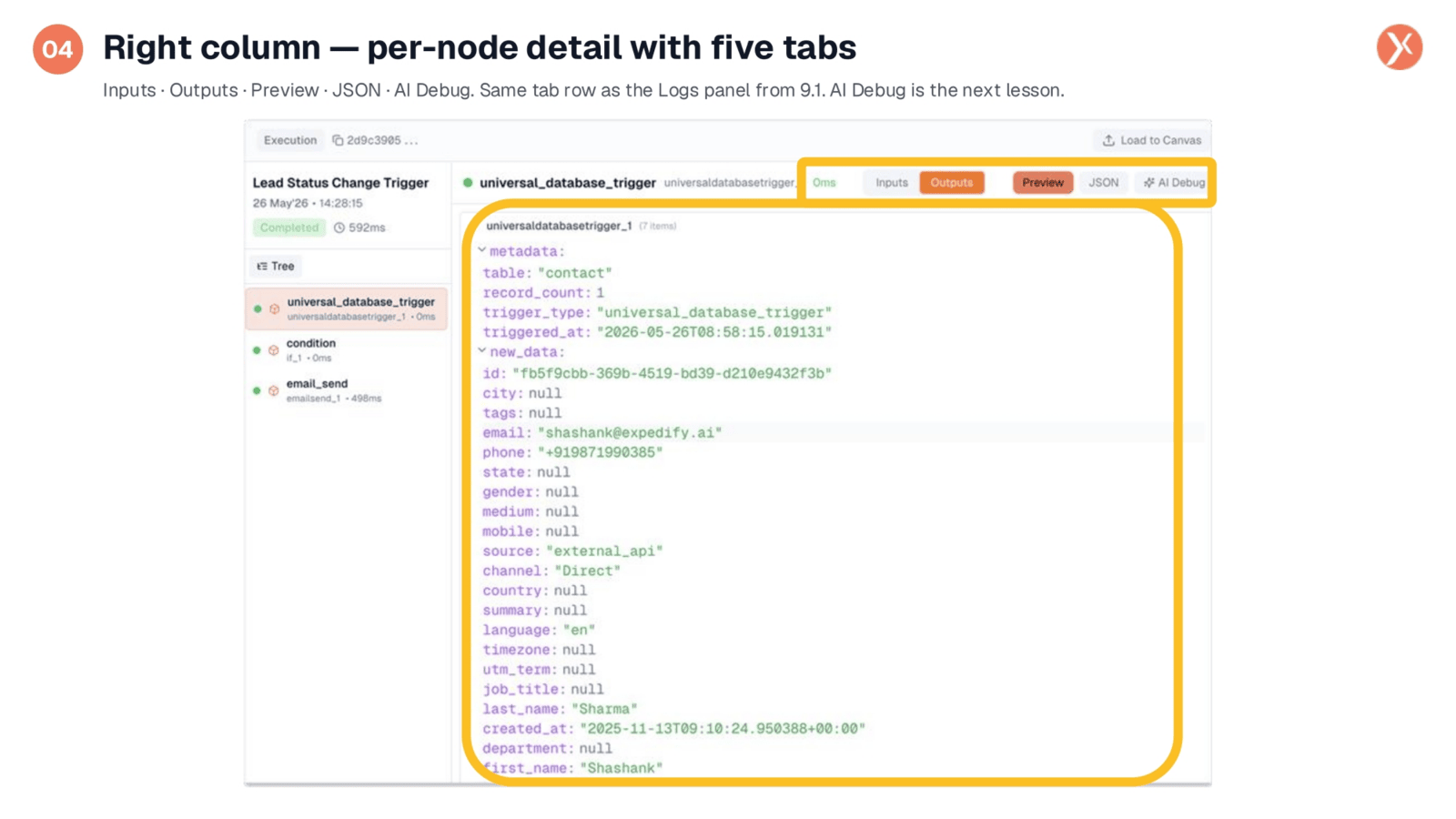Click the timezone: null line
Image resolution: width=1456 pixels, height=819 pixels.
coord(539,650)
